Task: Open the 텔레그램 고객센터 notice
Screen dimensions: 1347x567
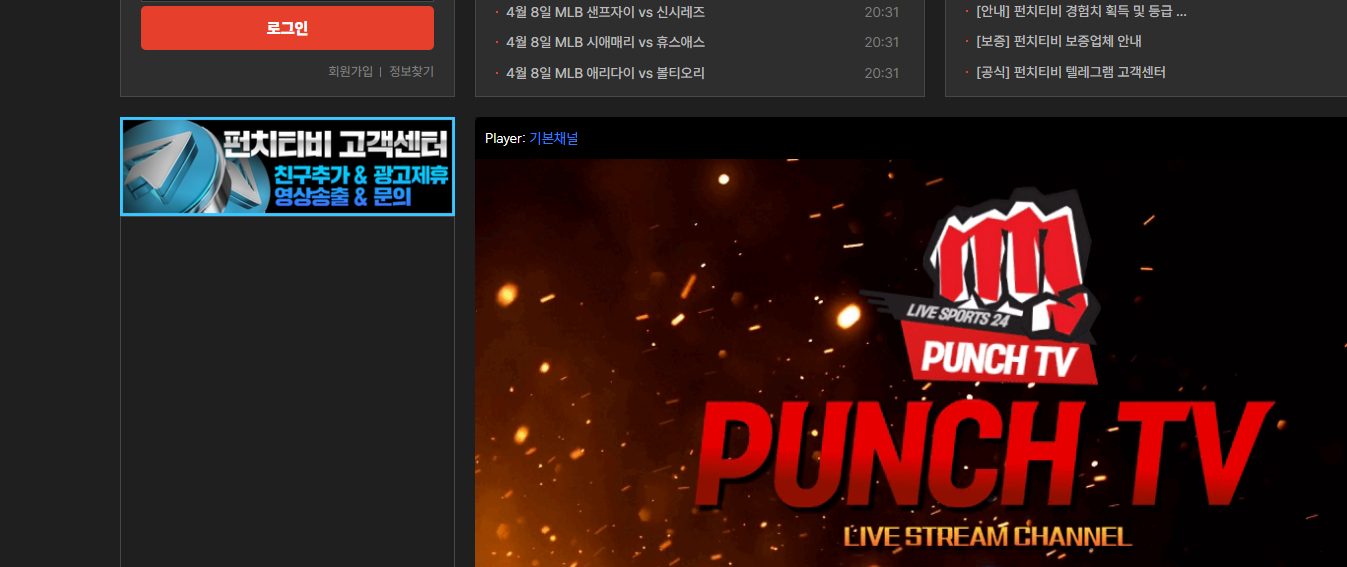Action: [x=1070, y=72]
